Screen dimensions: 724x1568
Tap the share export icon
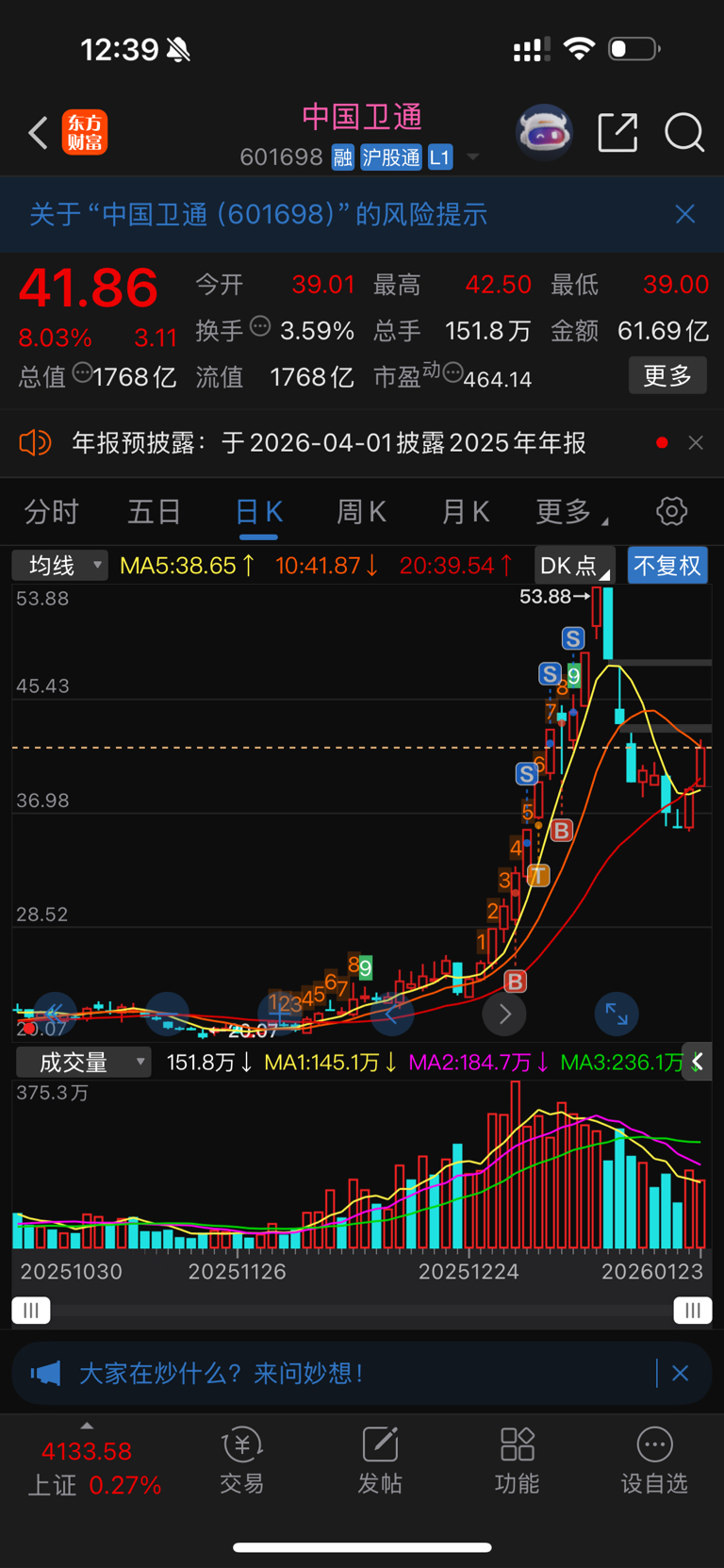coord(618,133)
